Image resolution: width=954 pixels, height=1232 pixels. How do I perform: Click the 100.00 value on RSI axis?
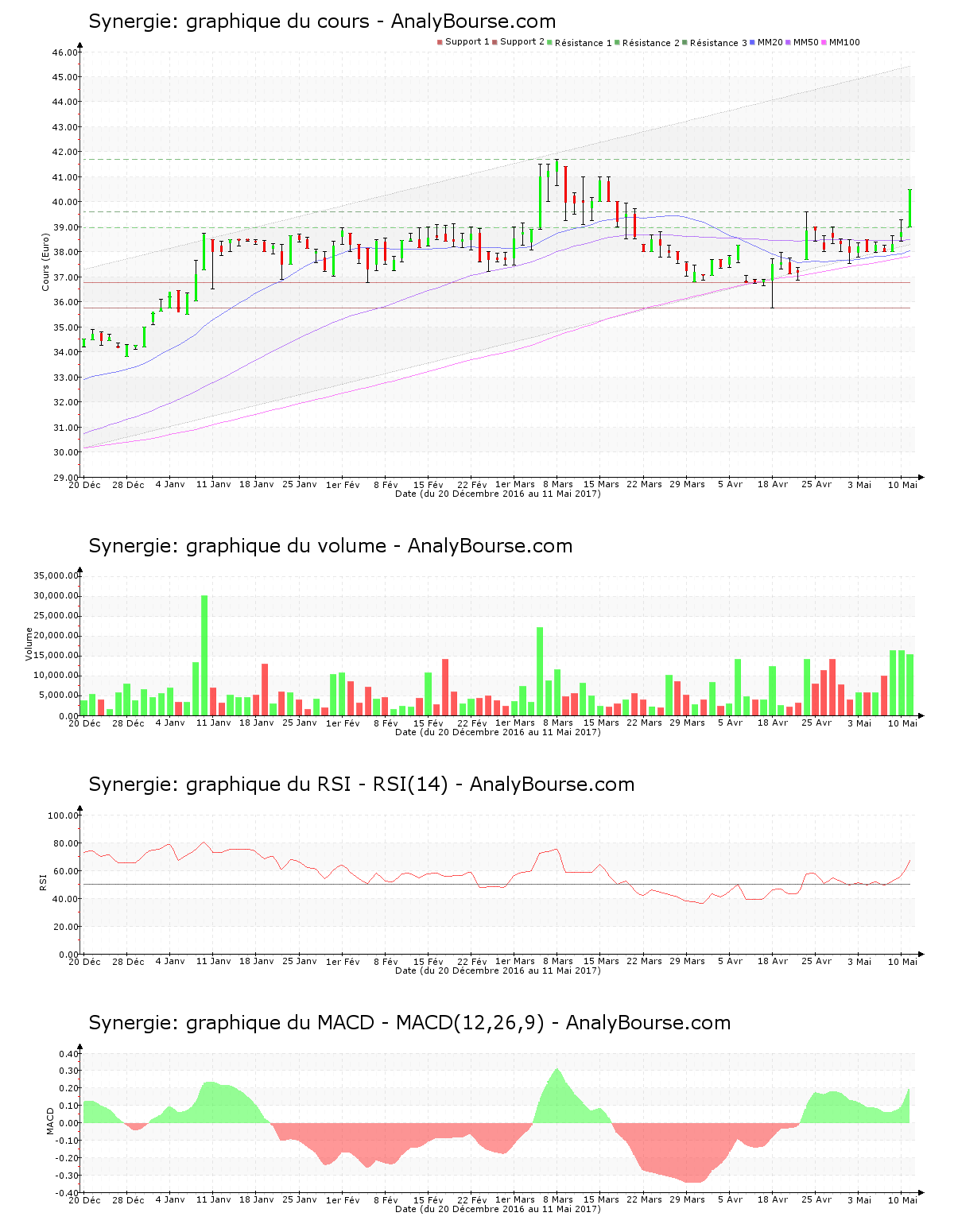click(x=63, y=816)
